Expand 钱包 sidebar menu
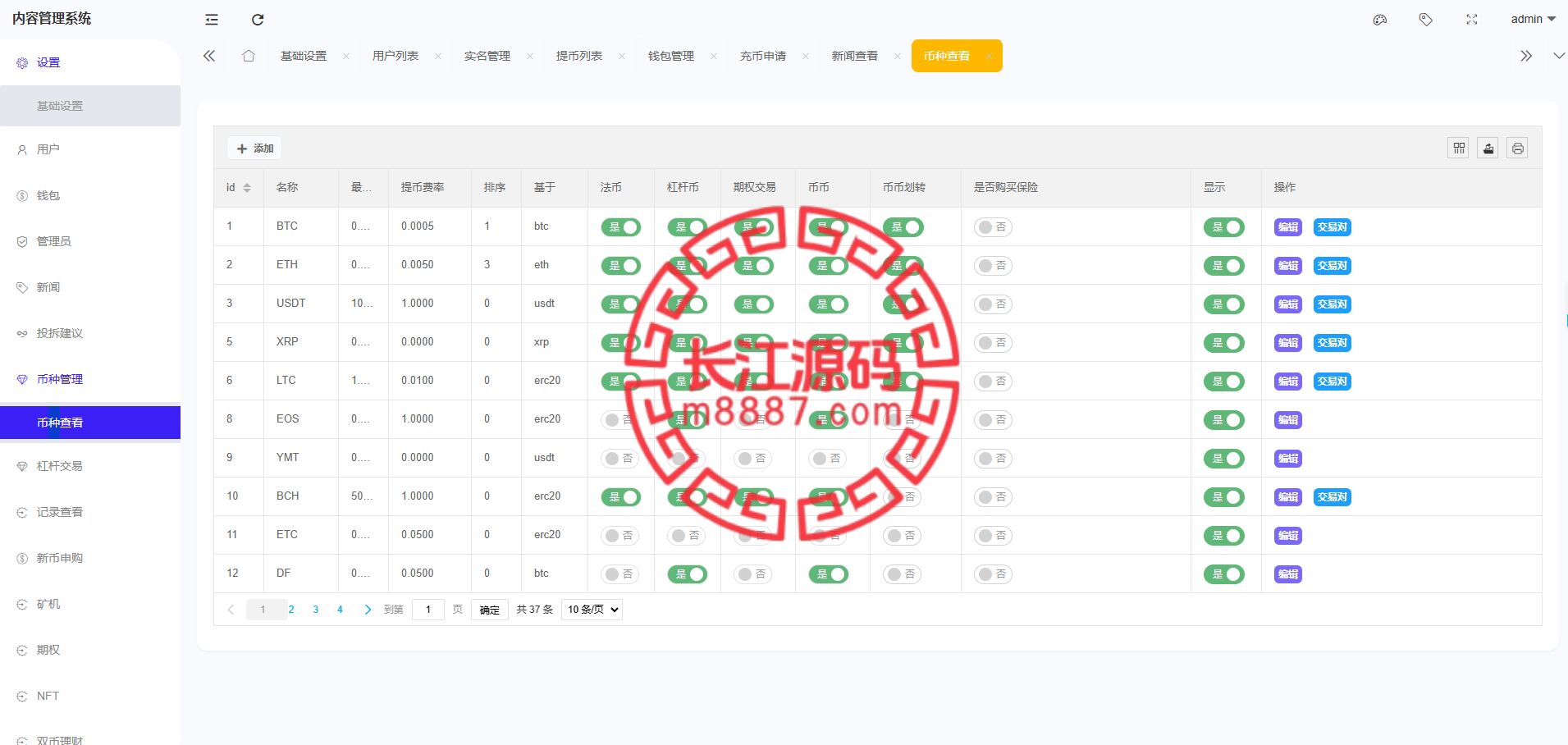The image size is (1568, 745). [x=90, y=195]
